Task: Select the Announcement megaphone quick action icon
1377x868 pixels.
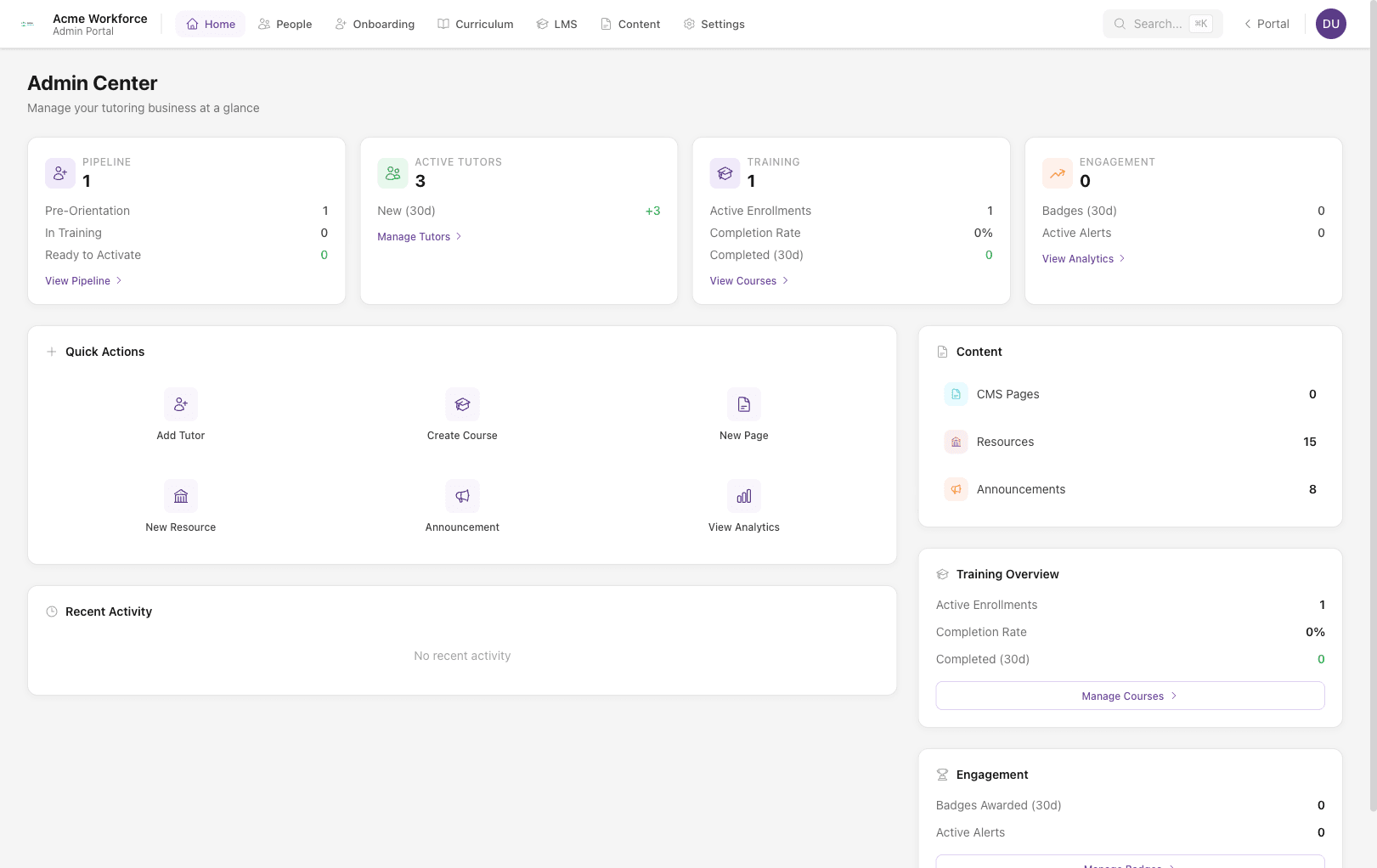Action: pyautogui.click(x=462, y=496)
